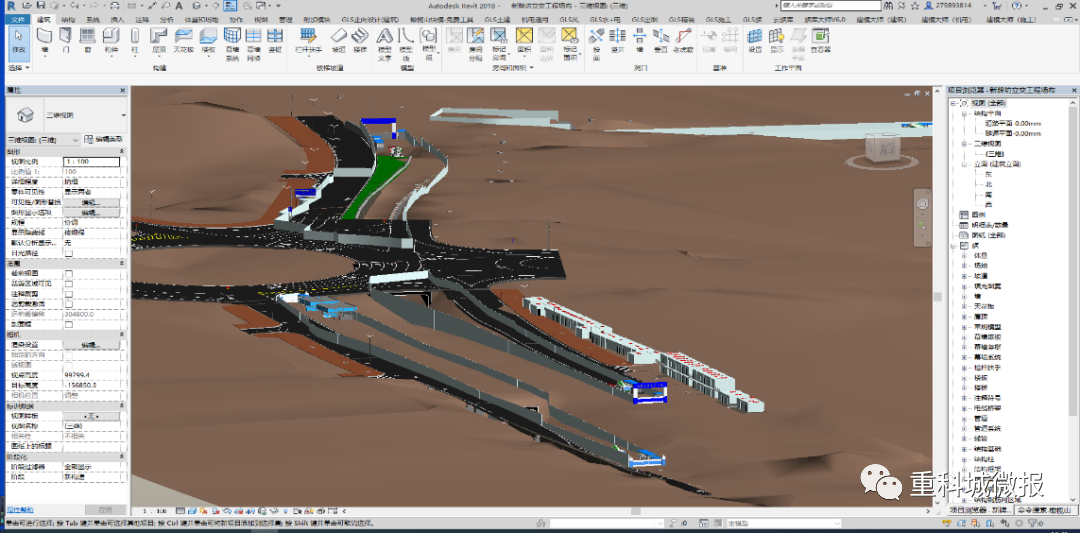This screenshot has width=1080, height=533.
Task: Click the Text 'A' icon in quick access toolbar
Action: click(x=180, y=6)
